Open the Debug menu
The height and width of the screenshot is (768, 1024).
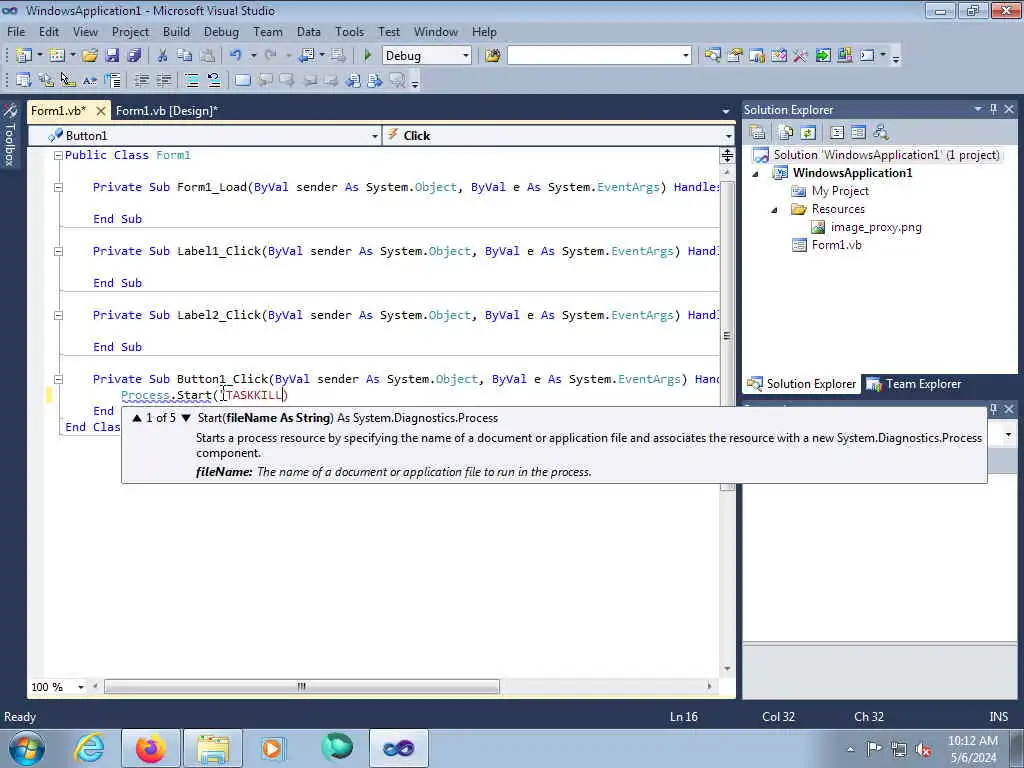point(221,31)
